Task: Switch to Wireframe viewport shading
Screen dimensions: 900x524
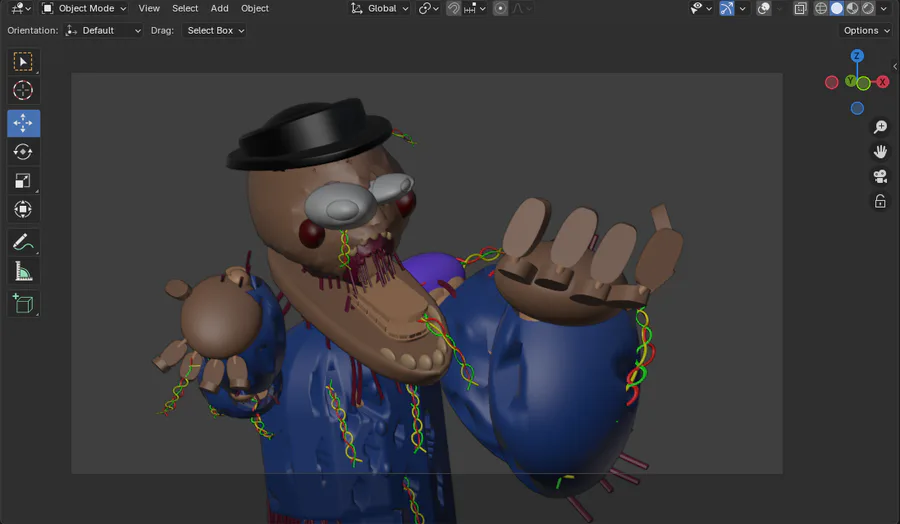Action: 821,8
